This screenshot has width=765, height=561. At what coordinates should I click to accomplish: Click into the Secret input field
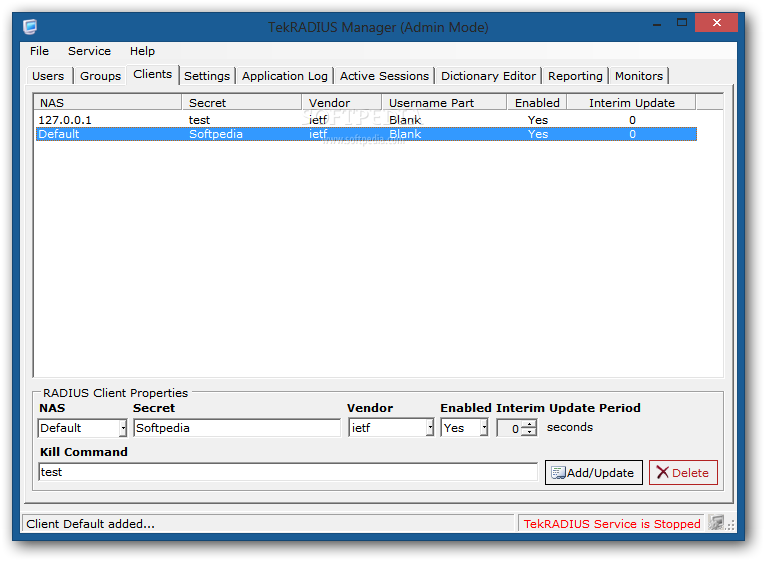(x=237, y=428)
